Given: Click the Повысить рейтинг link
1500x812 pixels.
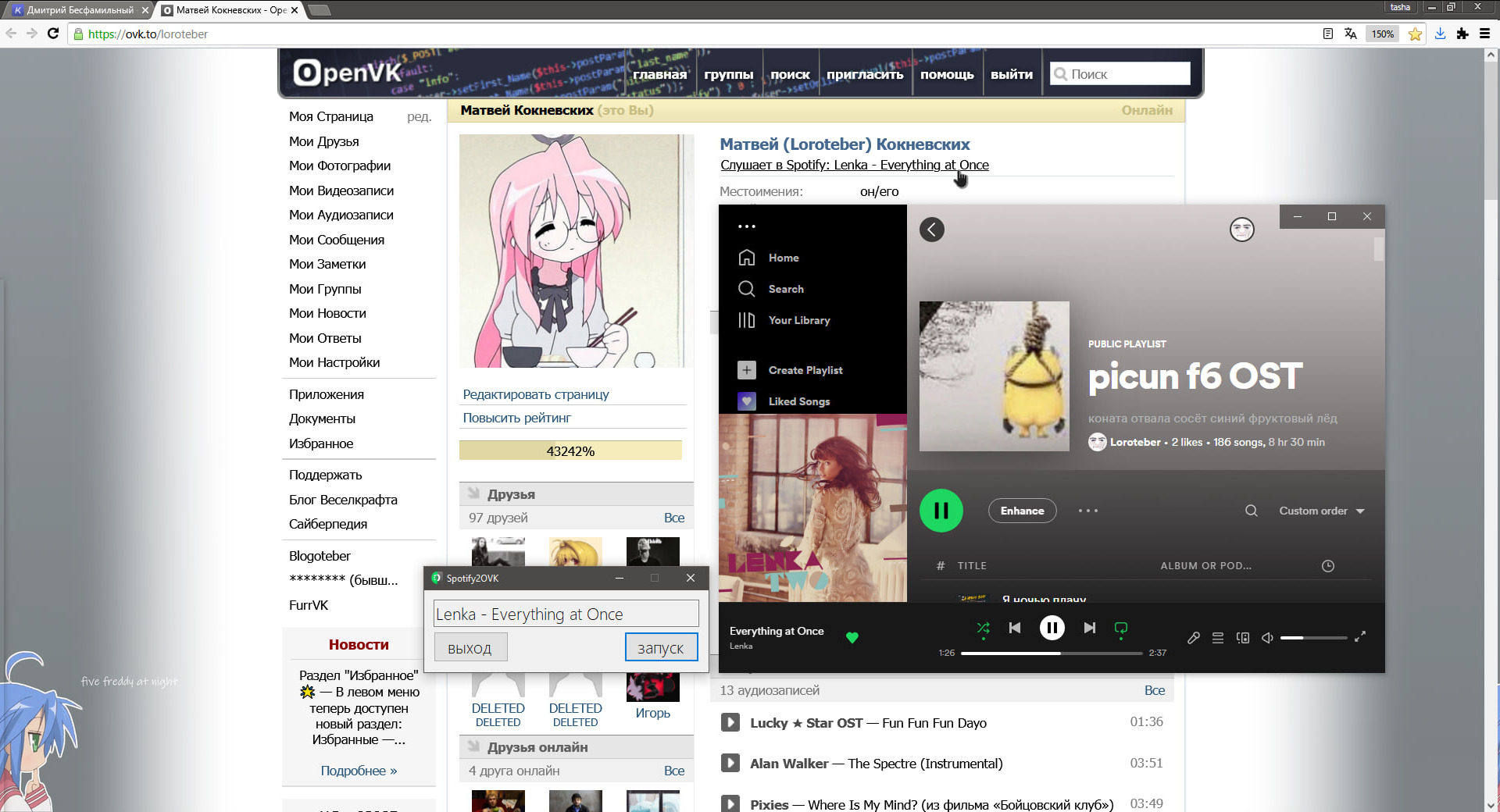Looking at the screenshot, I should (517, 418).
